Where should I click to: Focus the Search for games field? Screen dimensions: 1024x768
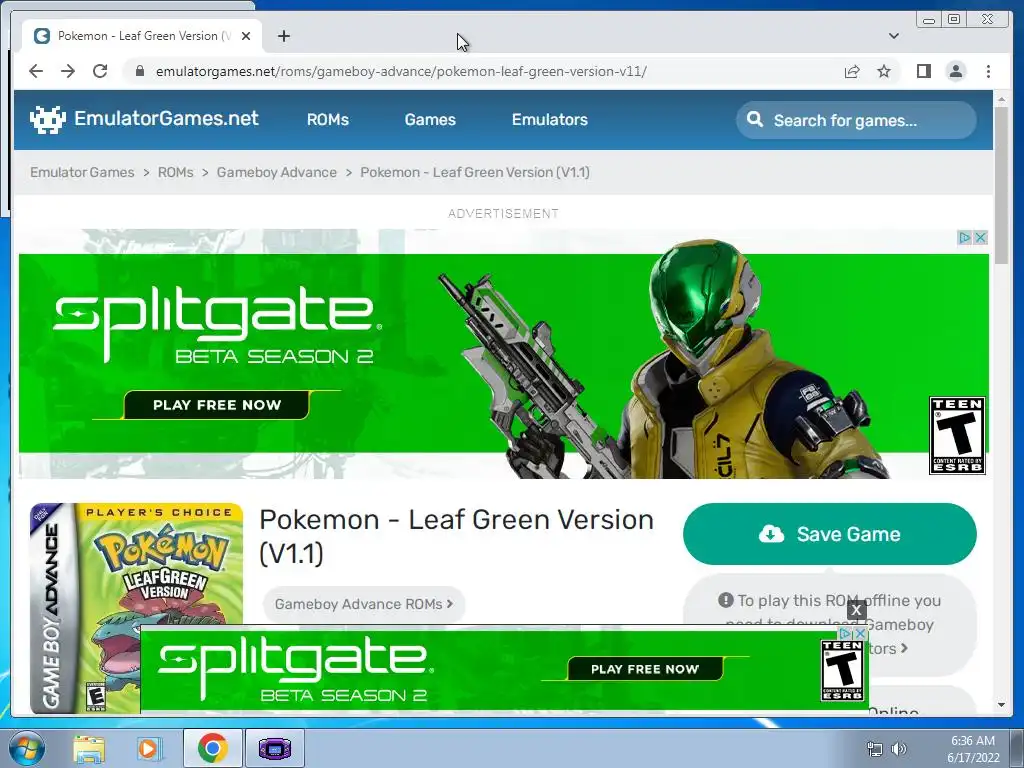point(856,120)
